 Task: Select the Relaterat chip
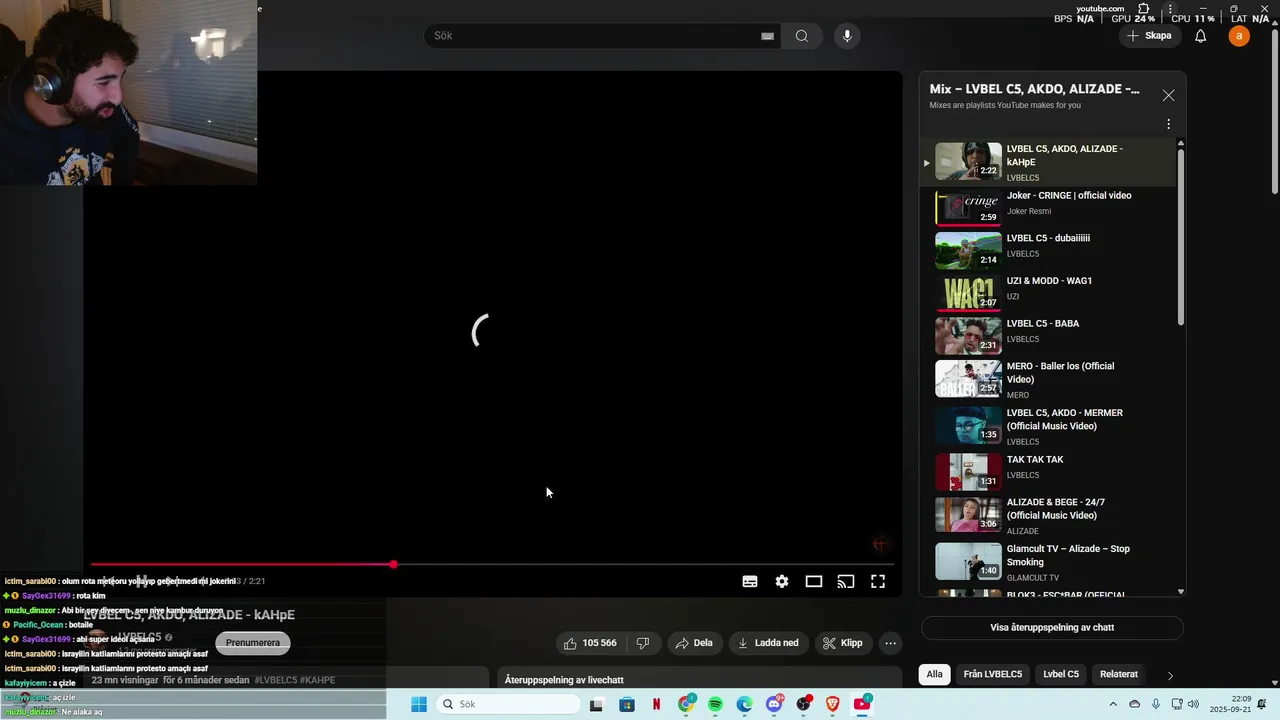[x=1119, y=674]
